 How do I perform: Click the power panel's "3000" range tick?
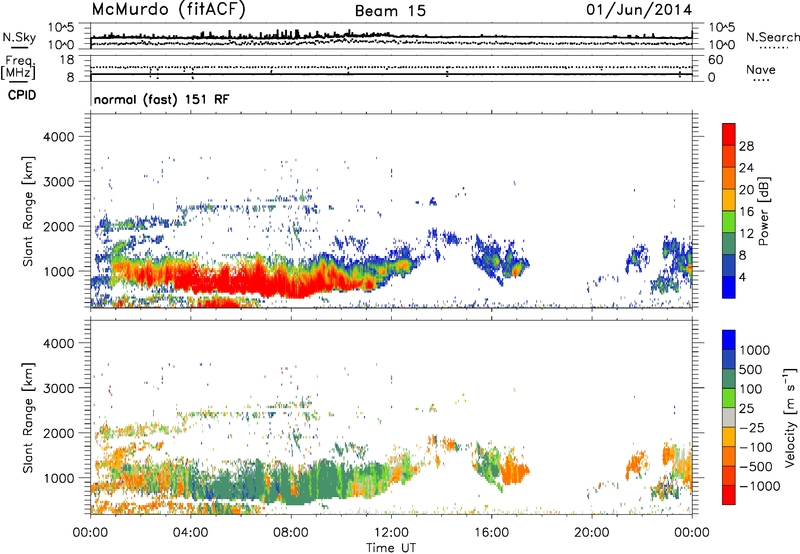point(58,182)
